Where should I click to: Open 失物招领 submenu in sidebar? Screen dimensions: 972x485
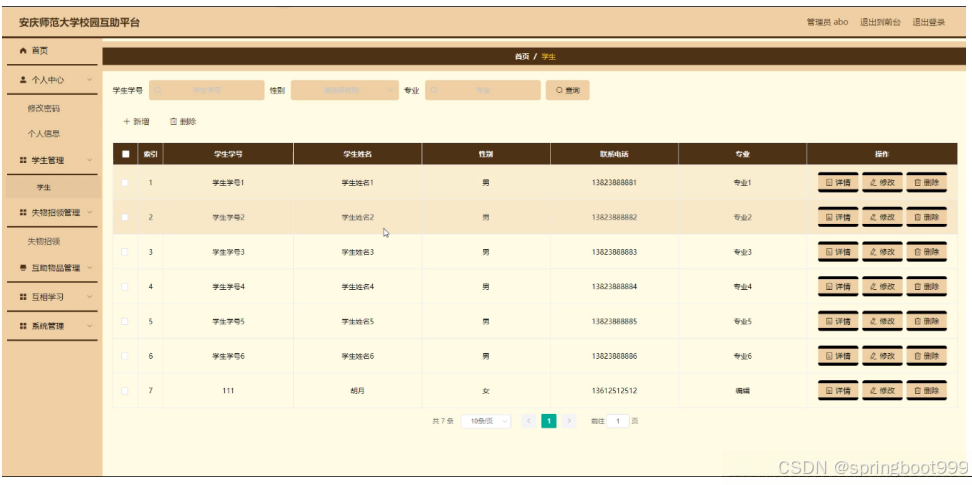pyautogui.click(x=43, y=241)
